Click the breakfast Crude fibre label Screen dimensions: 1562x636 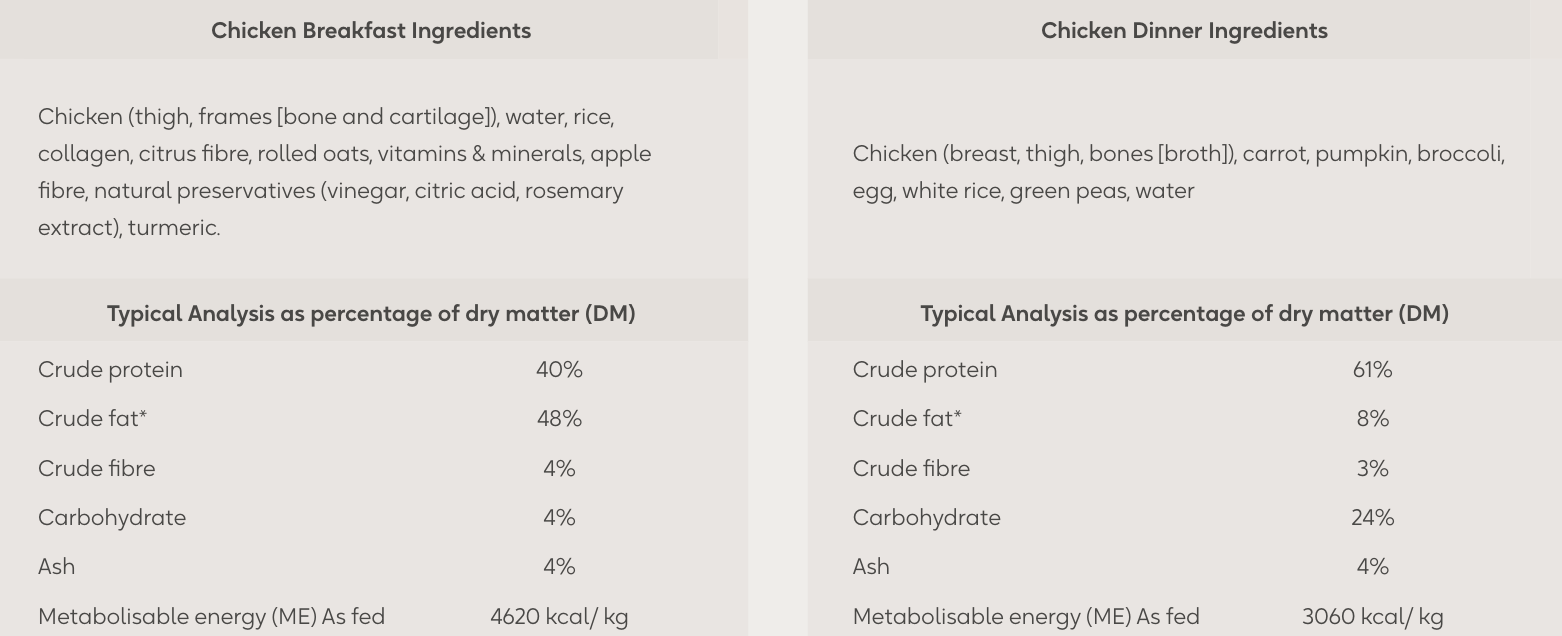[x=97, y=468]
